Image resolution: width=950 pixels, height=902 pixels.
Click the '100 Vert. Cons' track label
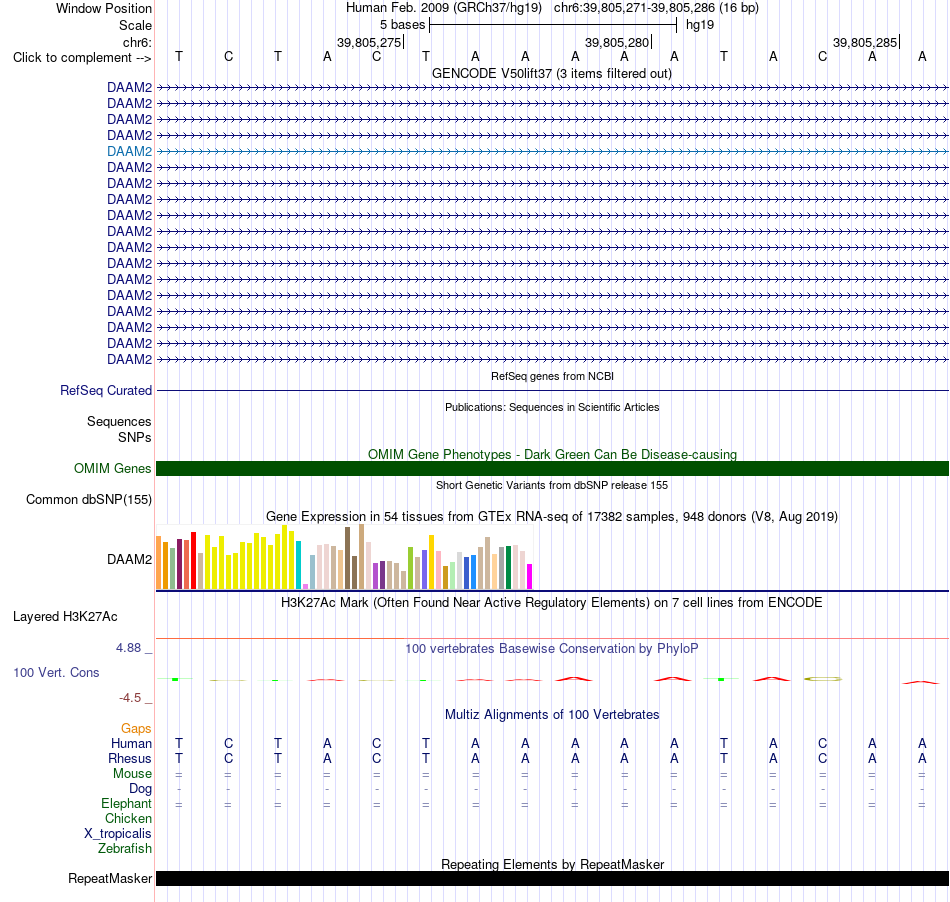point(56,672)
